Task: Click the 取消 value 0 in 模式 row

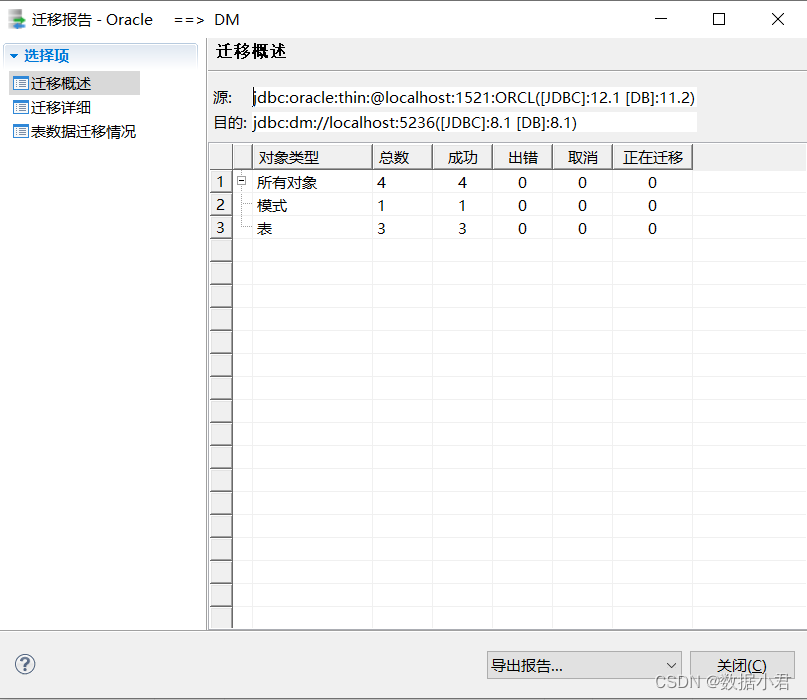Action: 582,205
